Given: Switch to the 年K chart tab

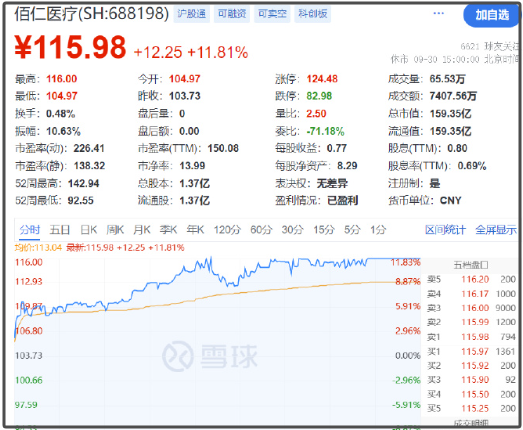Looking at the screenshot, I should click(195, 230).
